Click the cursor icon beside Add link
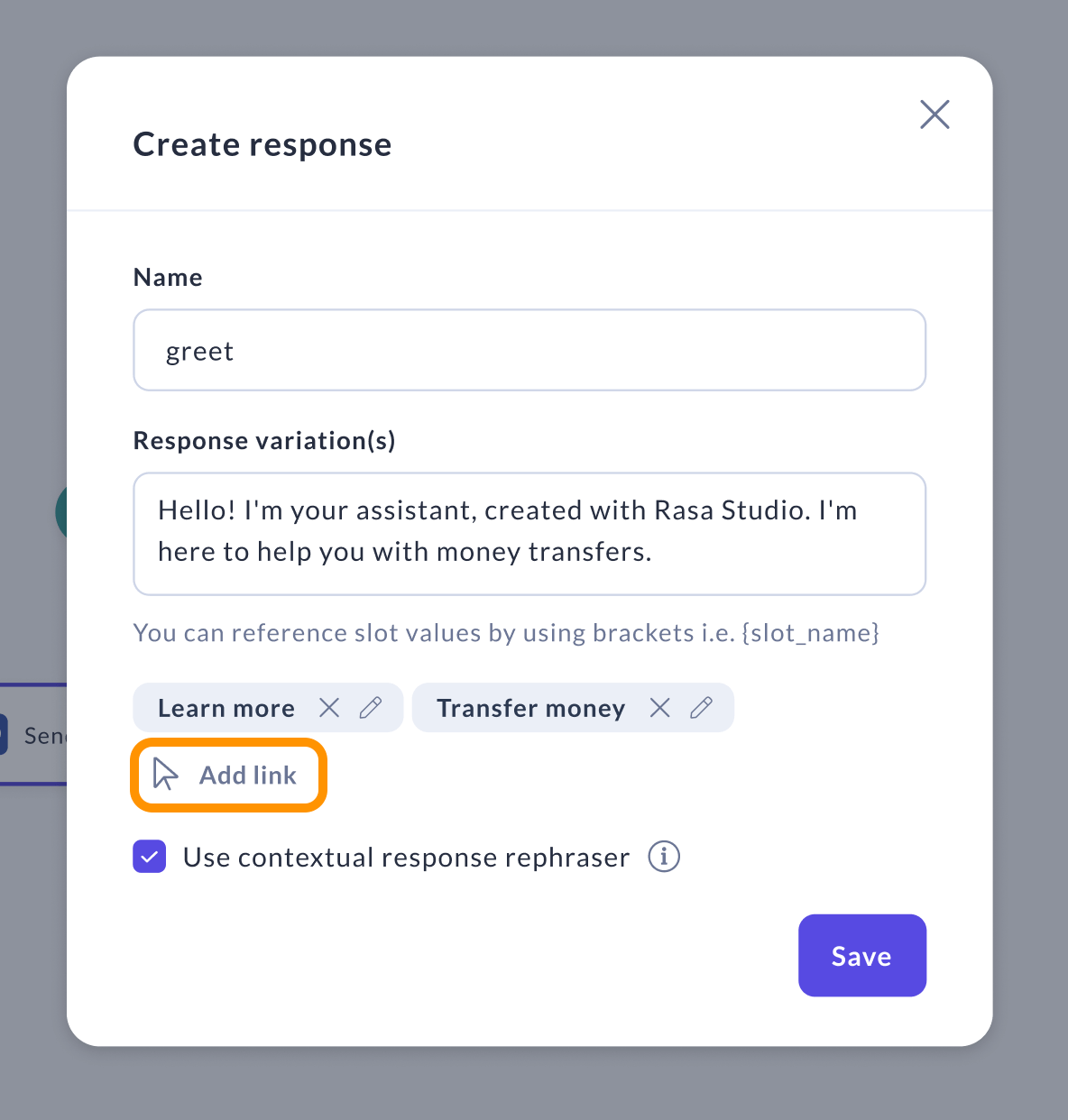Screen dimensions: 1068x1120 [x=165, y=774]
